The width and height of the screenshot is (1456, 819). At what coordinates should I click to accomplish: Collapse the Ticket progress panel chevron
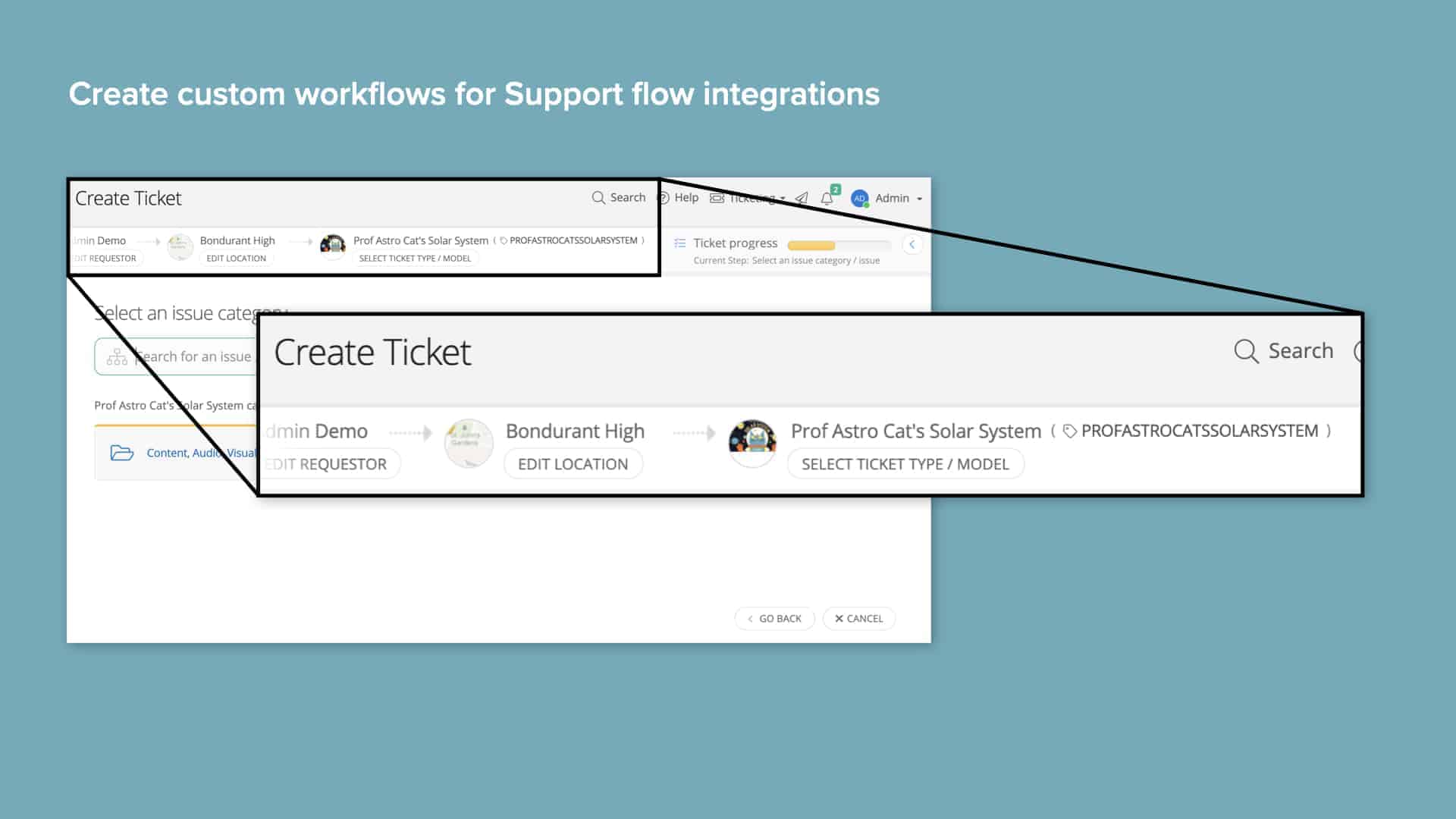(x=912, y=244)
